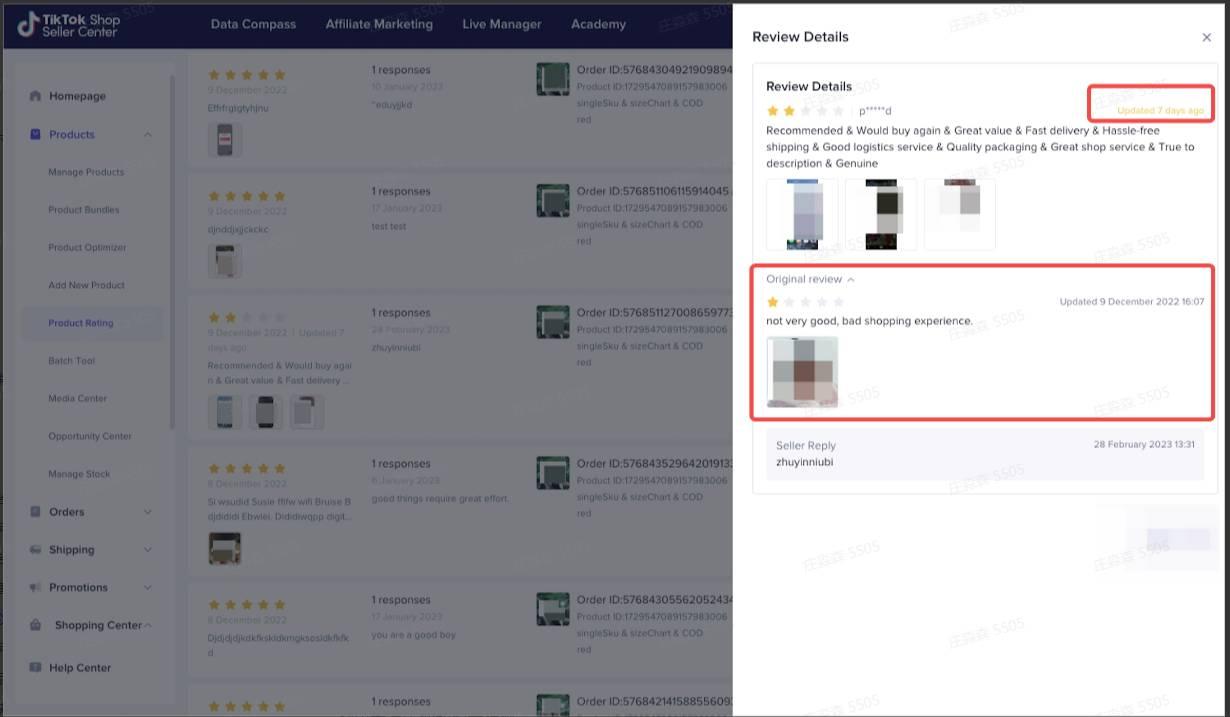Image resolution: width=1230 pixels, height=717 pixels.
Task: Click the 'Efhfrgigtyhjnu' review text
Action: (238, 108)
